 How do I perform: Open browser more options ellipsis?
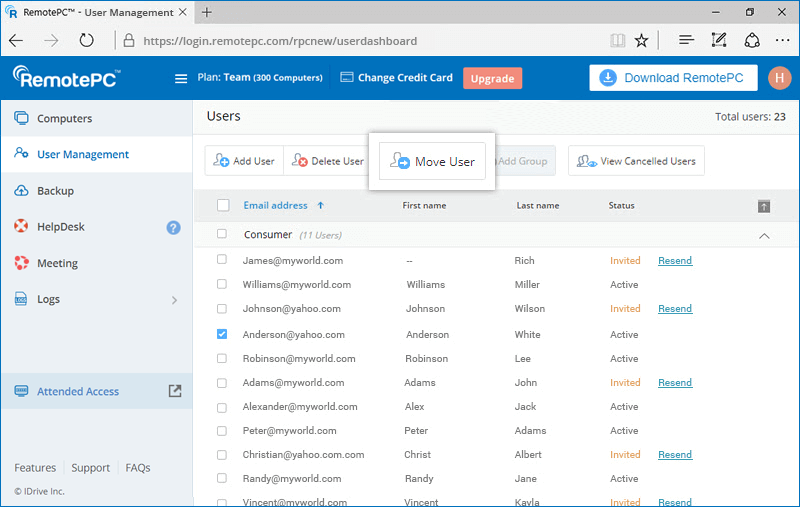pos(782,40)
